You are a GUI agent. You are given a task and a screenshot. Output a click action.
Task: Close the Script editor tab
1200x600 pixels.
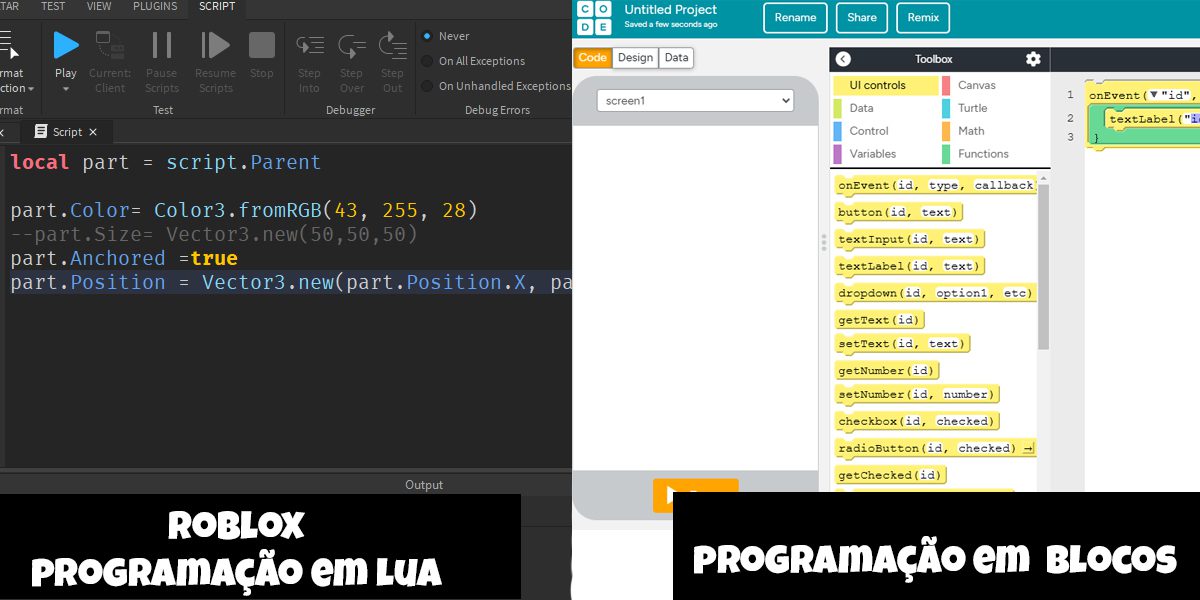pos(93,132)
